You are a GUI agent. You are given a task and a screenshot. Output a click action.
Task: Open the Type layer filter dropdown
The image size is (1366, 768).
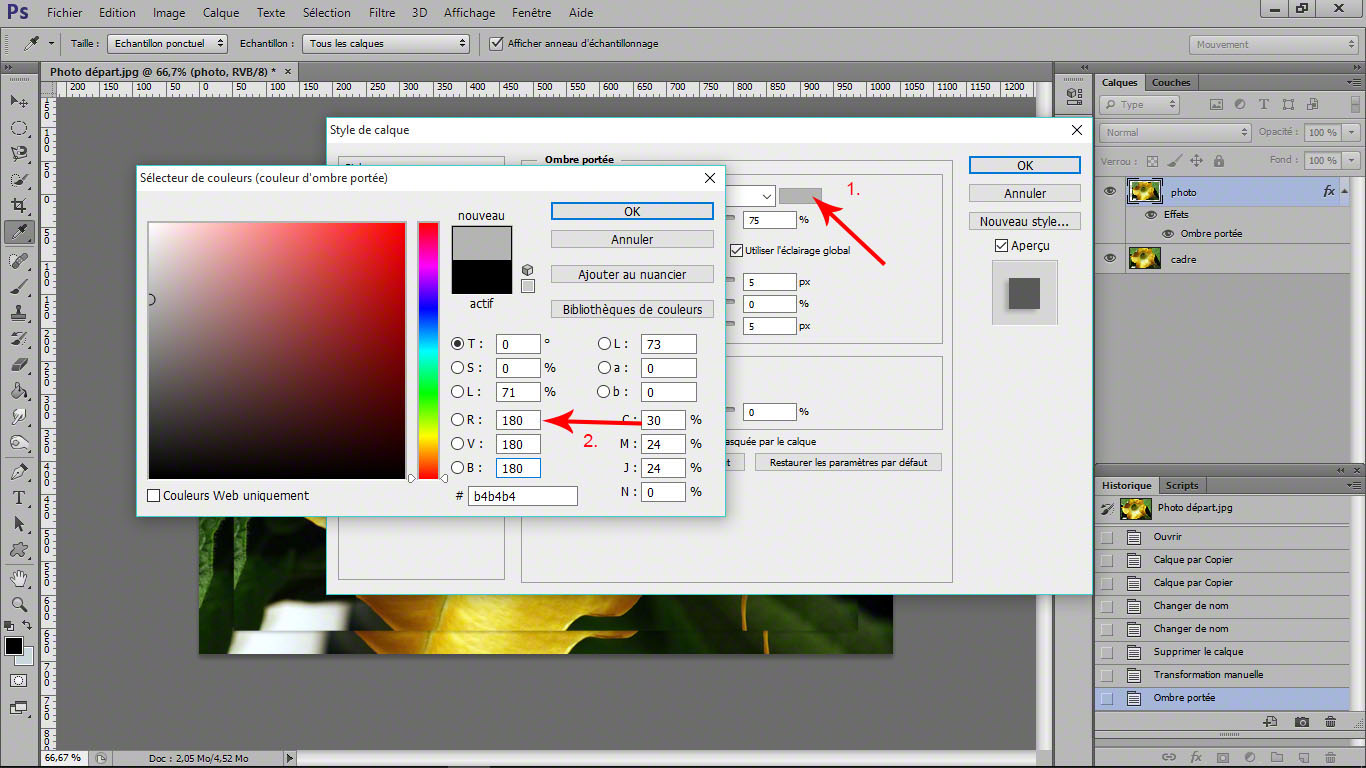click(1139, 104)
